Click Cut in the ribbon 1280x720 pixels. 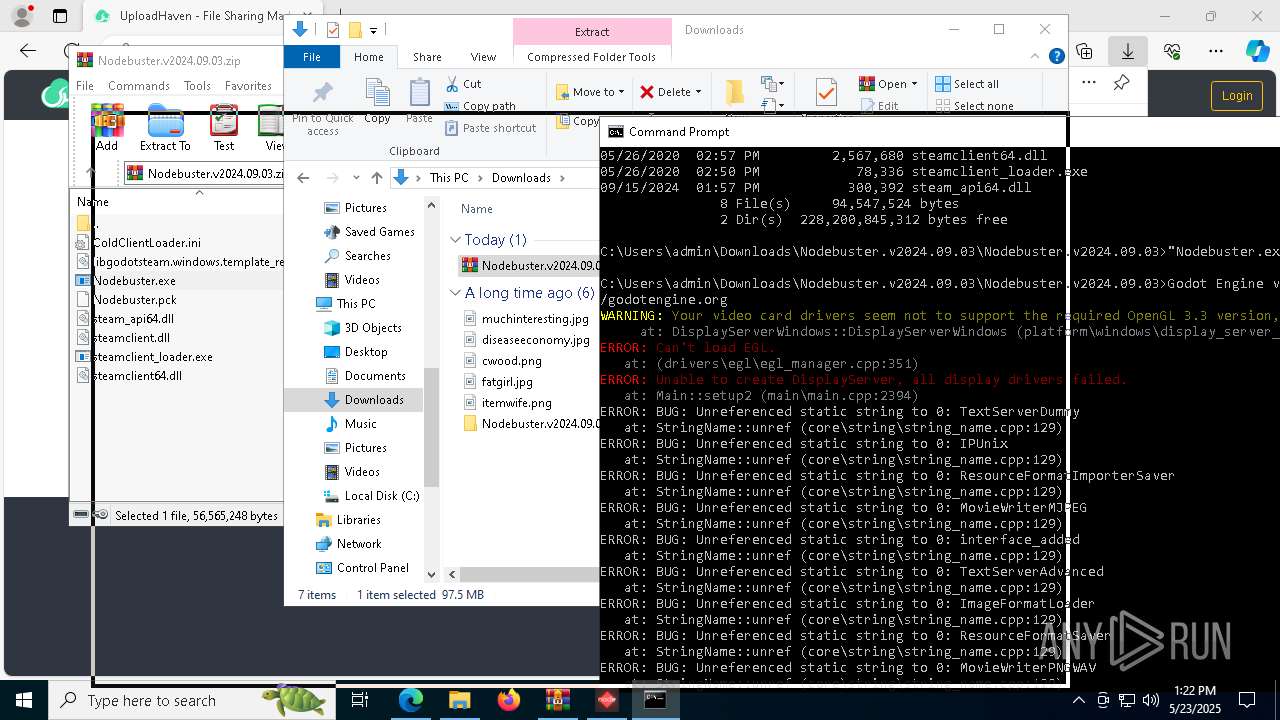[463, 84]
